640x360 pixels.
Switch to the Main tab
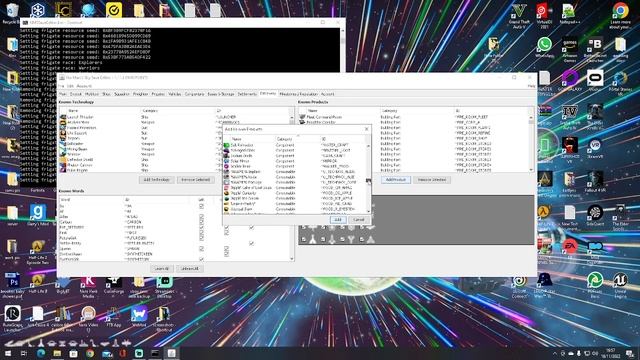click(63, 94)
